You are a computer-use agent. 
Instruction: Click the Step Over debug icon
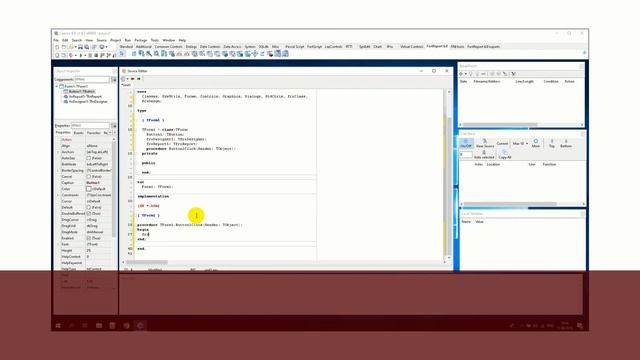tap(108, 55)
